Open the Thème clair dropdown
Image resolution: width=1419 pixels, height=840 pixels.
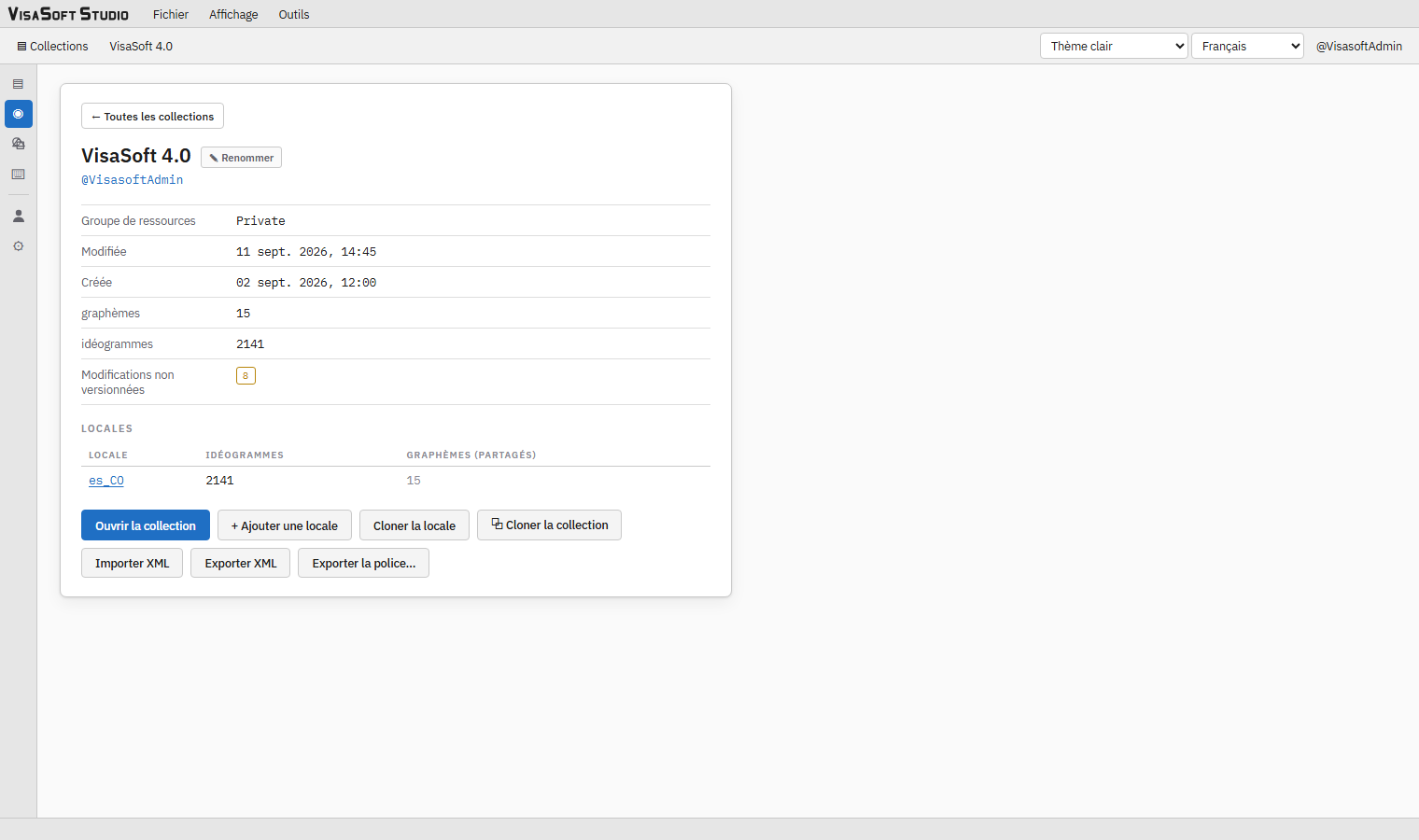tap(1114, 46)
